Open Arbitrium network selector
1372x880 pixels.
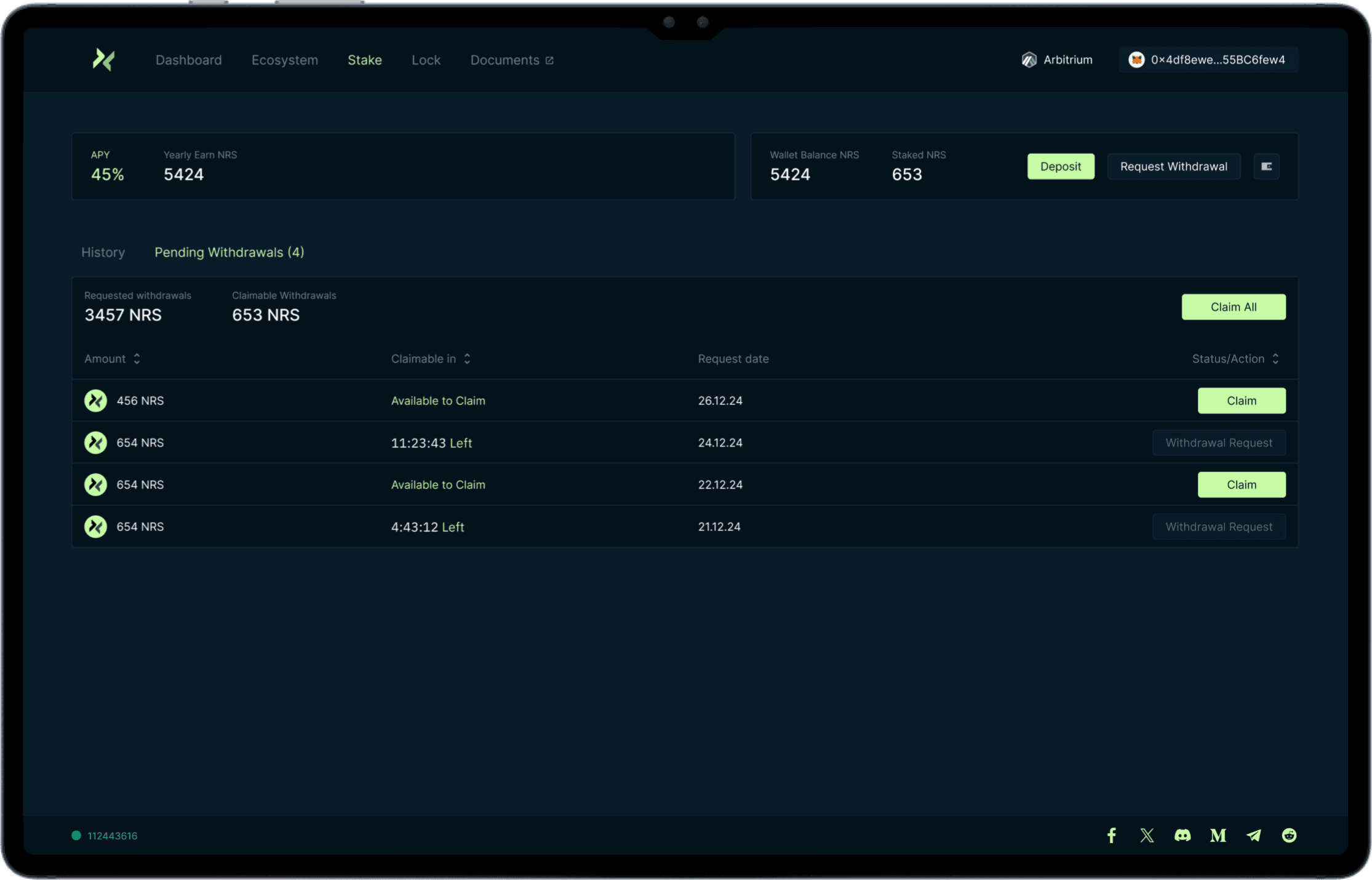(1057, 60)
